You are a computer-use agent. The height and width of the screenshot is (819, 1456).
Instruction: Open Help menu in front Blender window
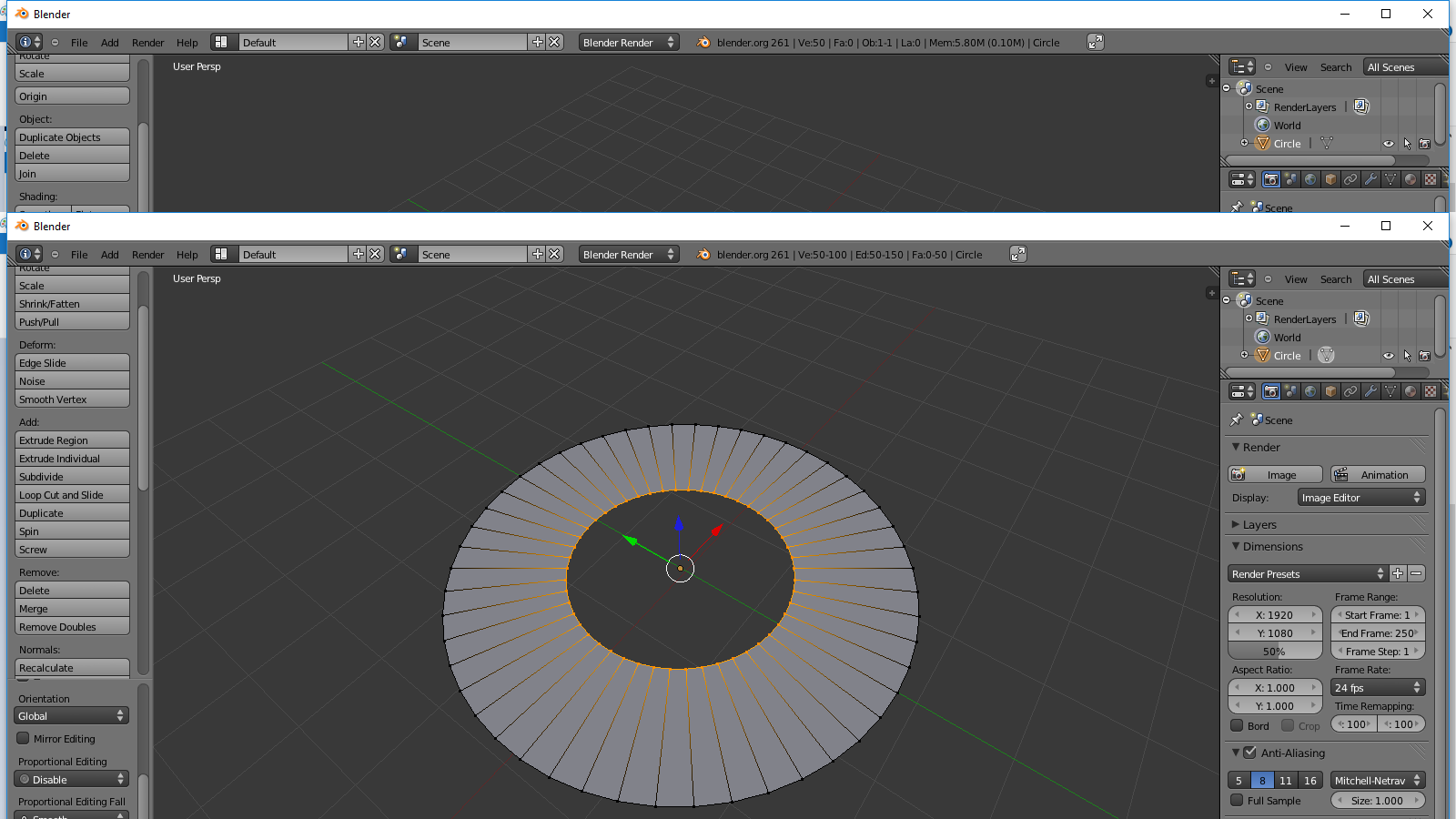(x=187, y=255)
